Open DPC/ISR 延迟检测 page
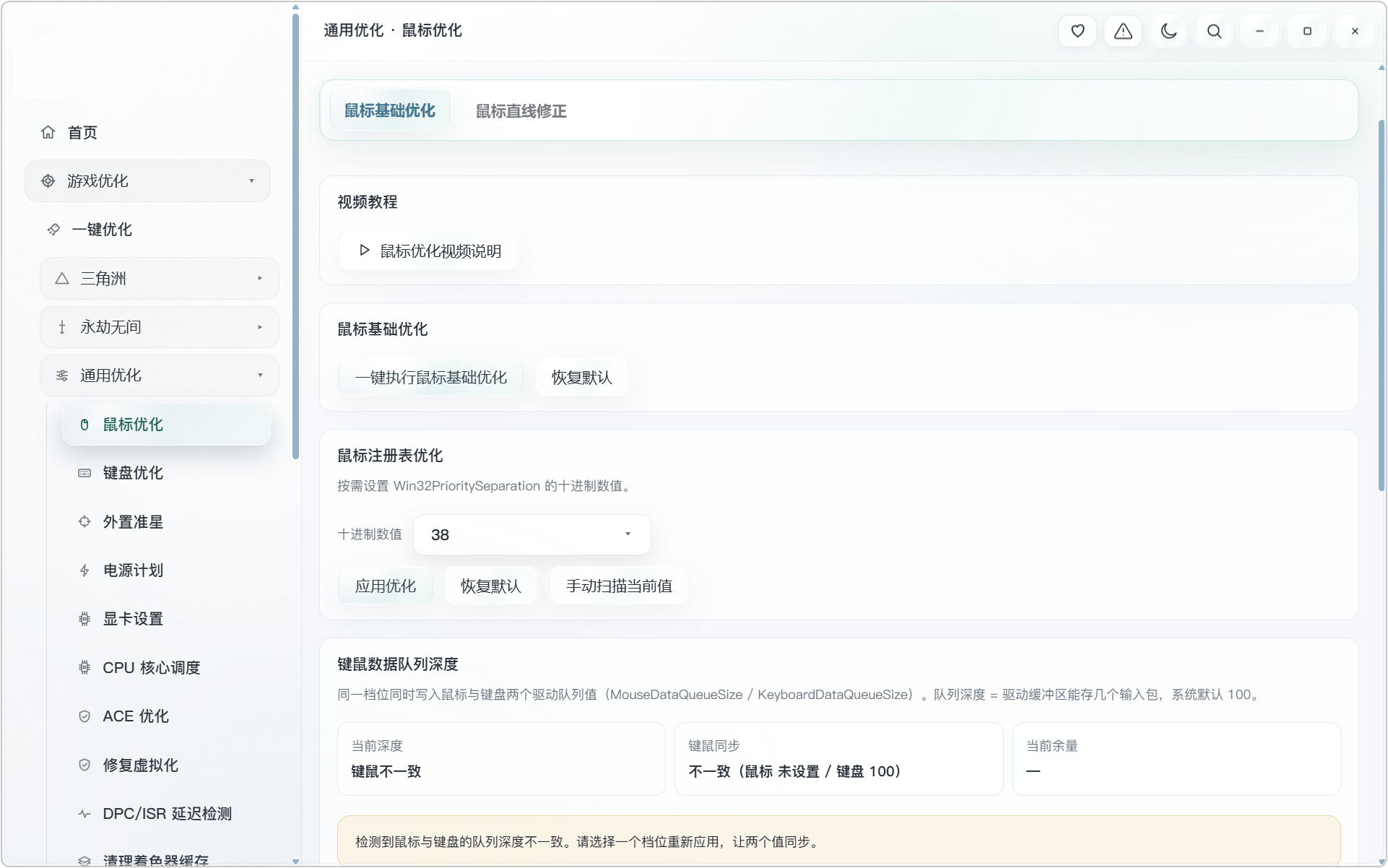The image size is (1388, 868). (x=167, y=814)
